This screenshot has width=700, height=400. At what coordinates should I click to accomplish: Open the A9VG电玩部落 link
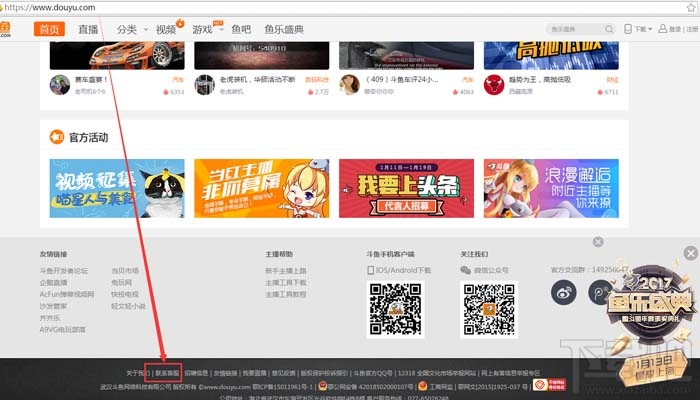pyautogui.click(x=62, y=329)
